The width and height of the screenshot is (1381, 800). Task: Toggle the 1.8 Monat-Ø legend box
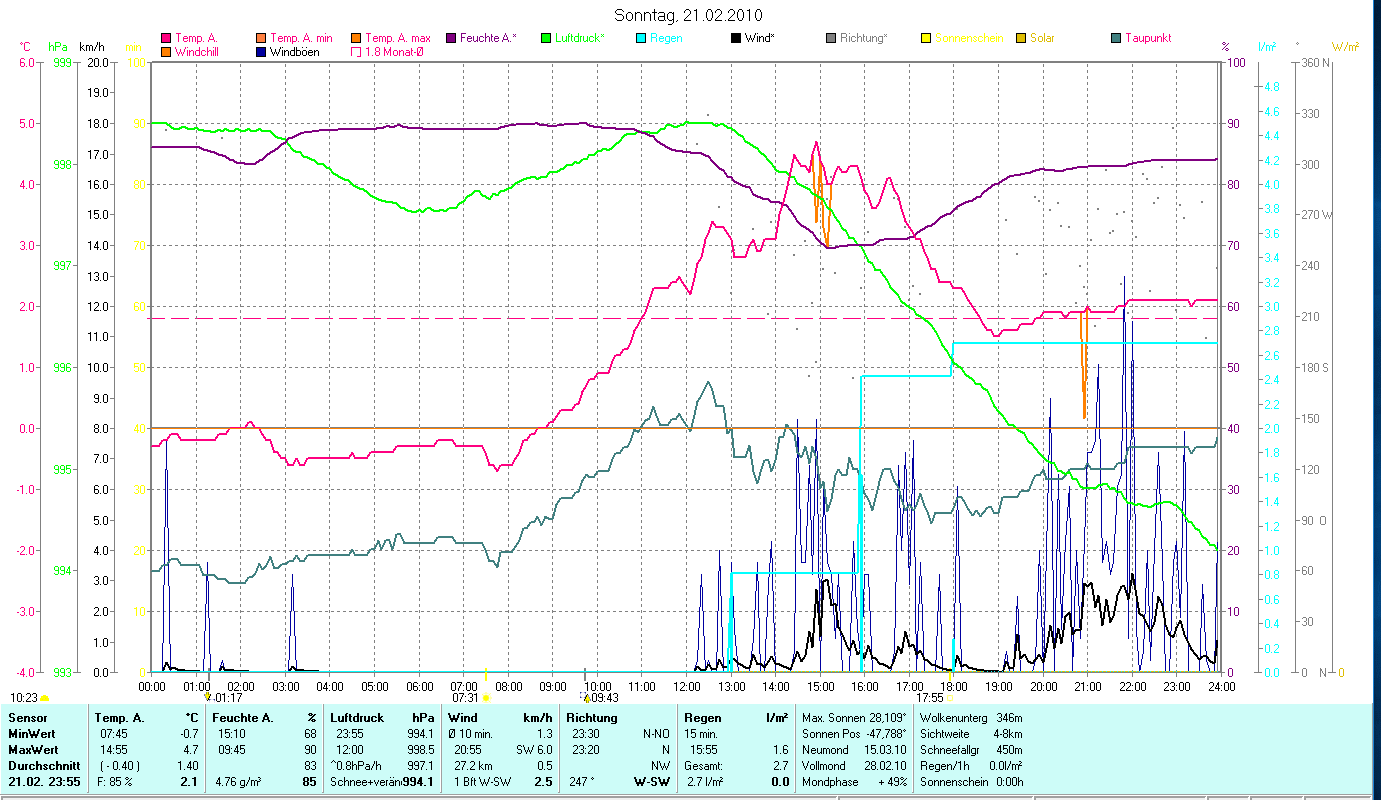pos(355,52)
